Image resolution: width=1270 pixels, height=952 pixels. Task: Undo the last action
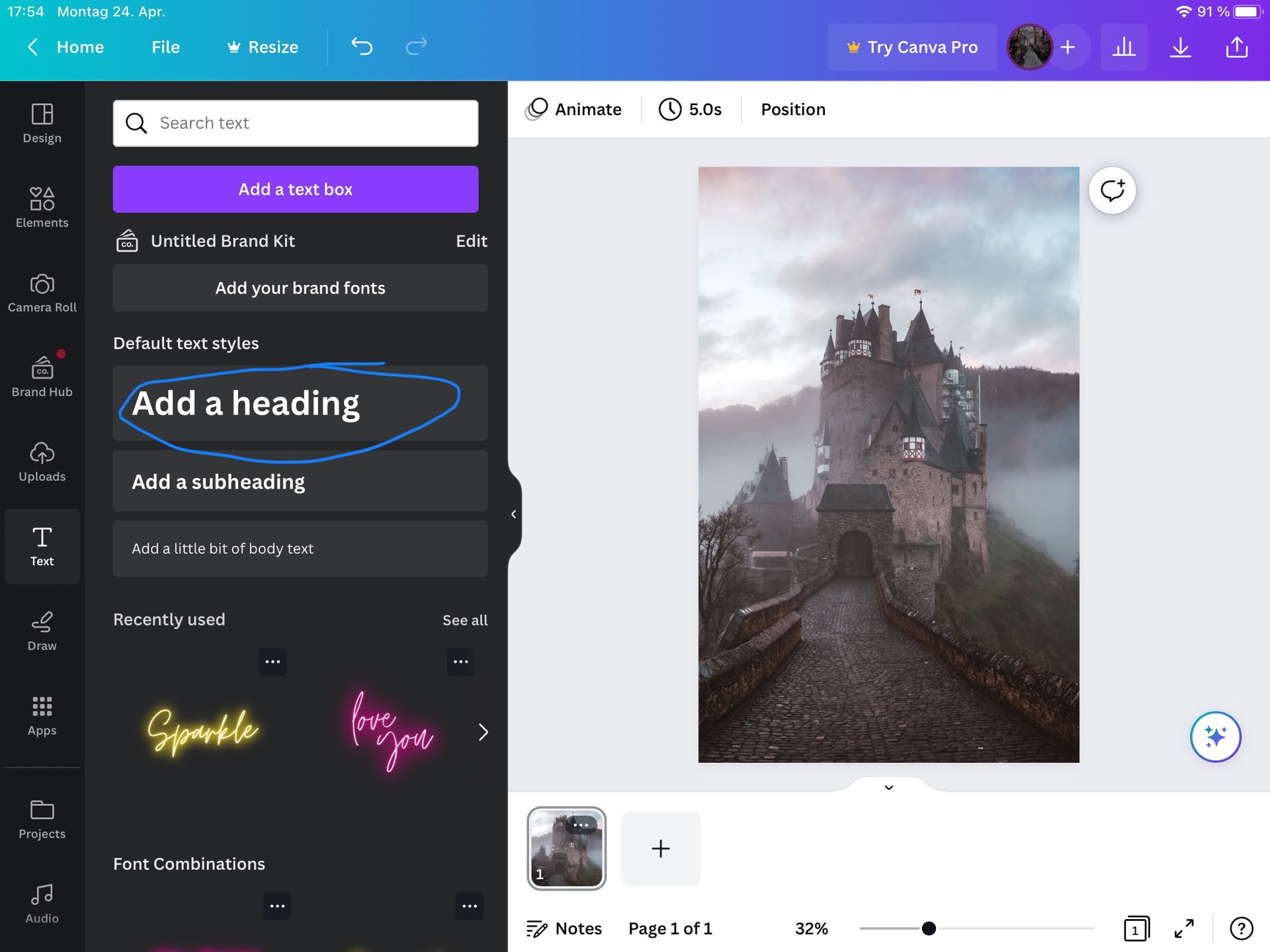(x=362, y=46)
